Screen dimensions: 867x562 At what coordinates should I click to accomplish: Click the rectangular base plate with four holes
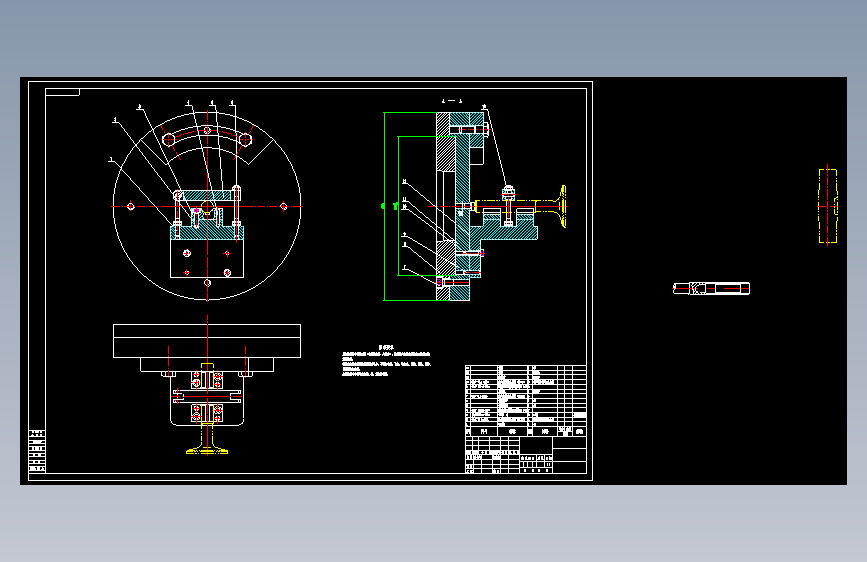207,258
